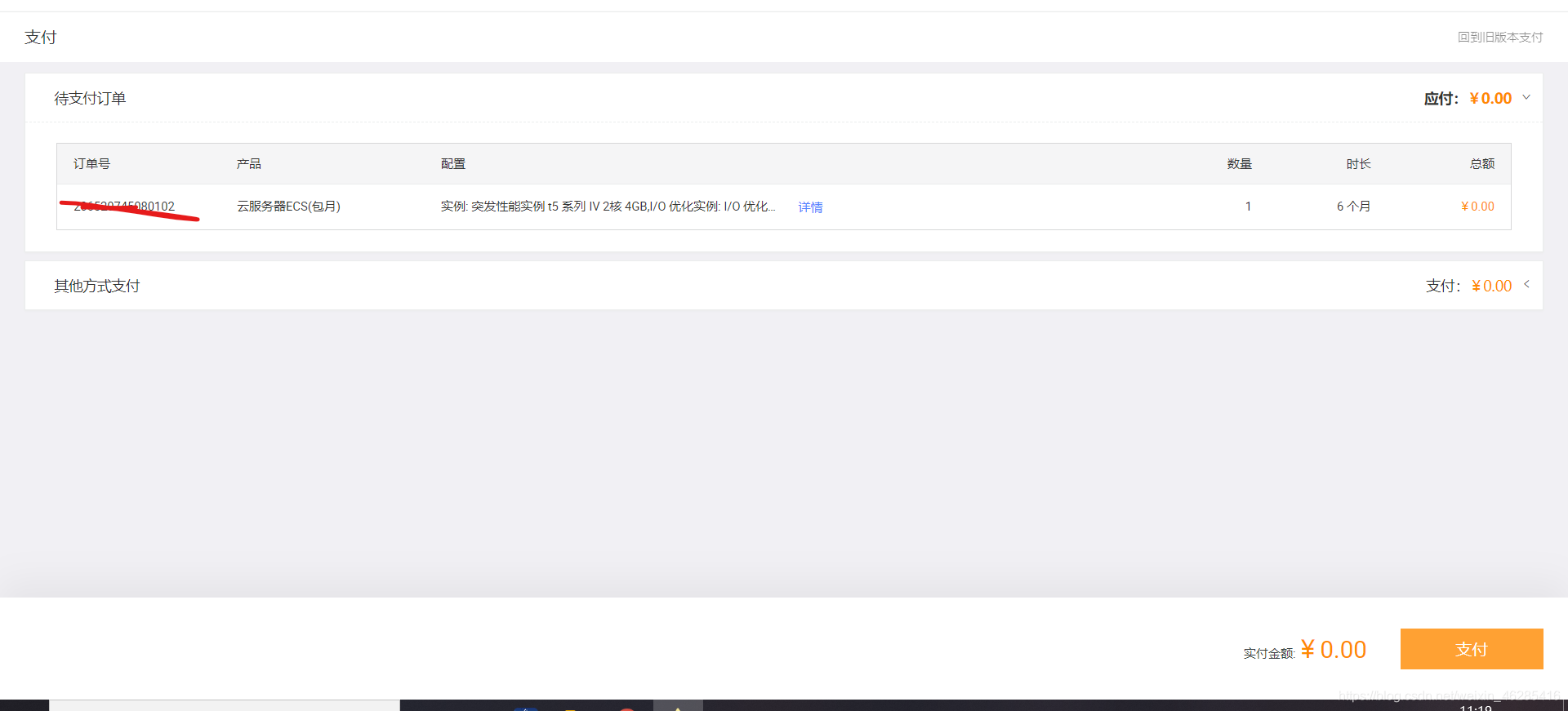Select the 6 个月 duration cell
Viewport: 1568px width, 711px height.
coord(1354,206)
